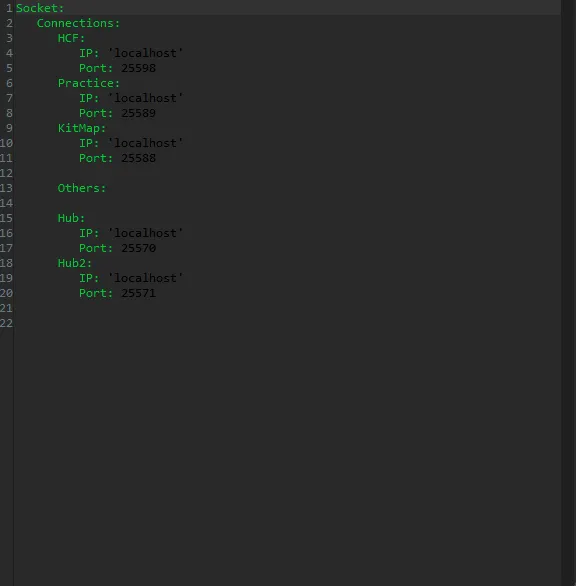Place cursor on 'Others:' key
Screen dimensions: 576x586
click(82, 188)
